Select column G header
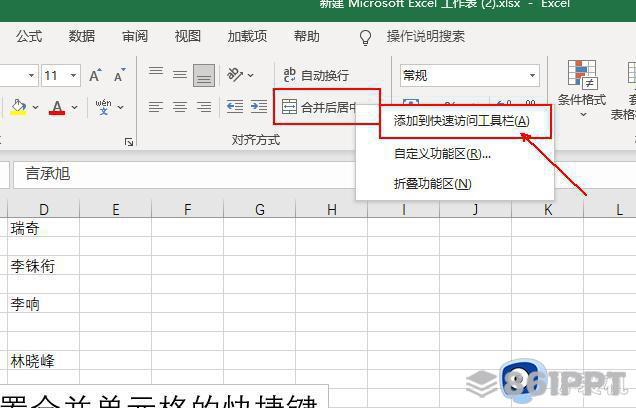The width and height of the screenshot is (636, 408). coord(260,210)
